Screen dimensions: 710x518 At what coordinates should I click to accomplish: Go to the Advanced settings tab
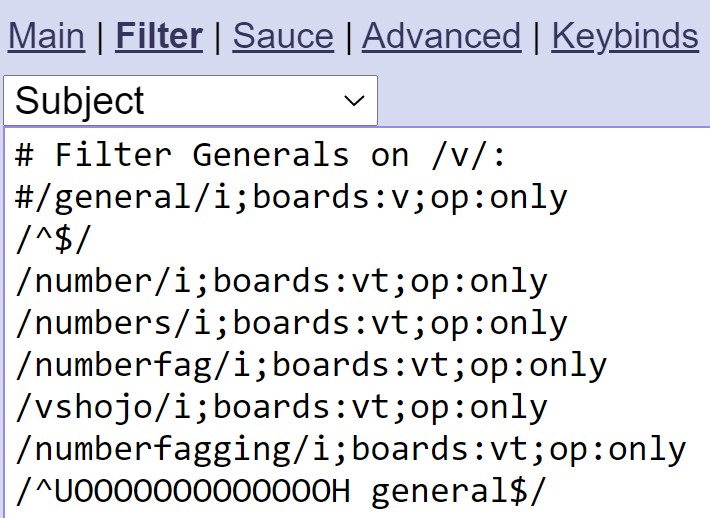(441, 37)
